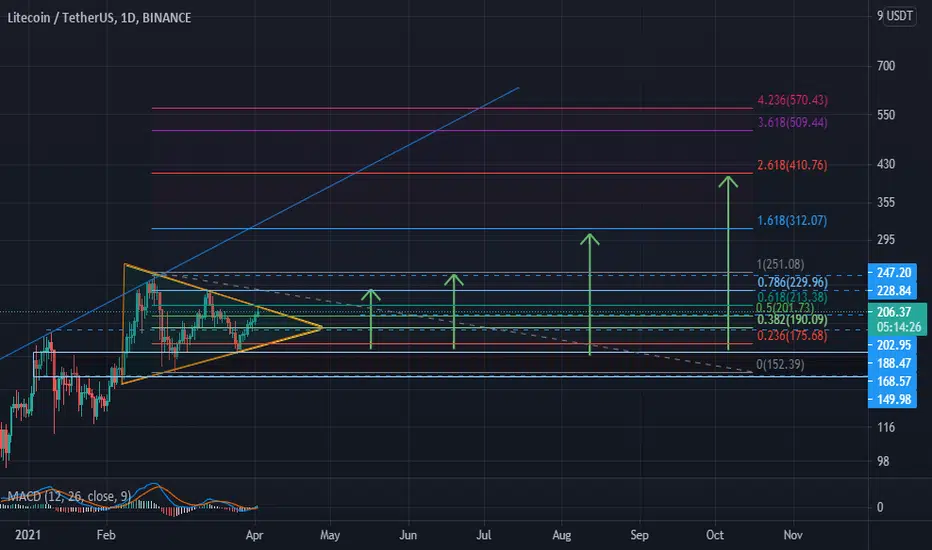The width and height of the screenshot is (932, 550).
Task: Click the Jul label on time axis
Action: (x=484, y=535)
